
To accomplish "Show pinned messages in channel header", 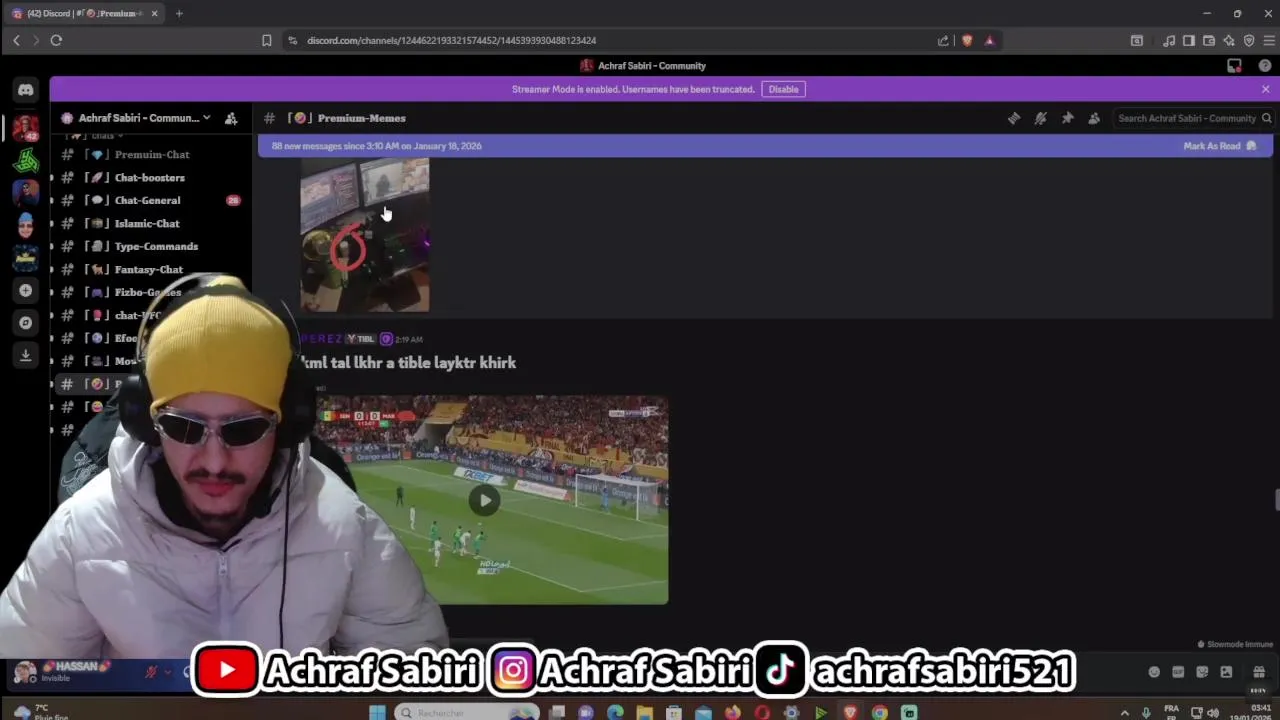I will coord(1068,118).
